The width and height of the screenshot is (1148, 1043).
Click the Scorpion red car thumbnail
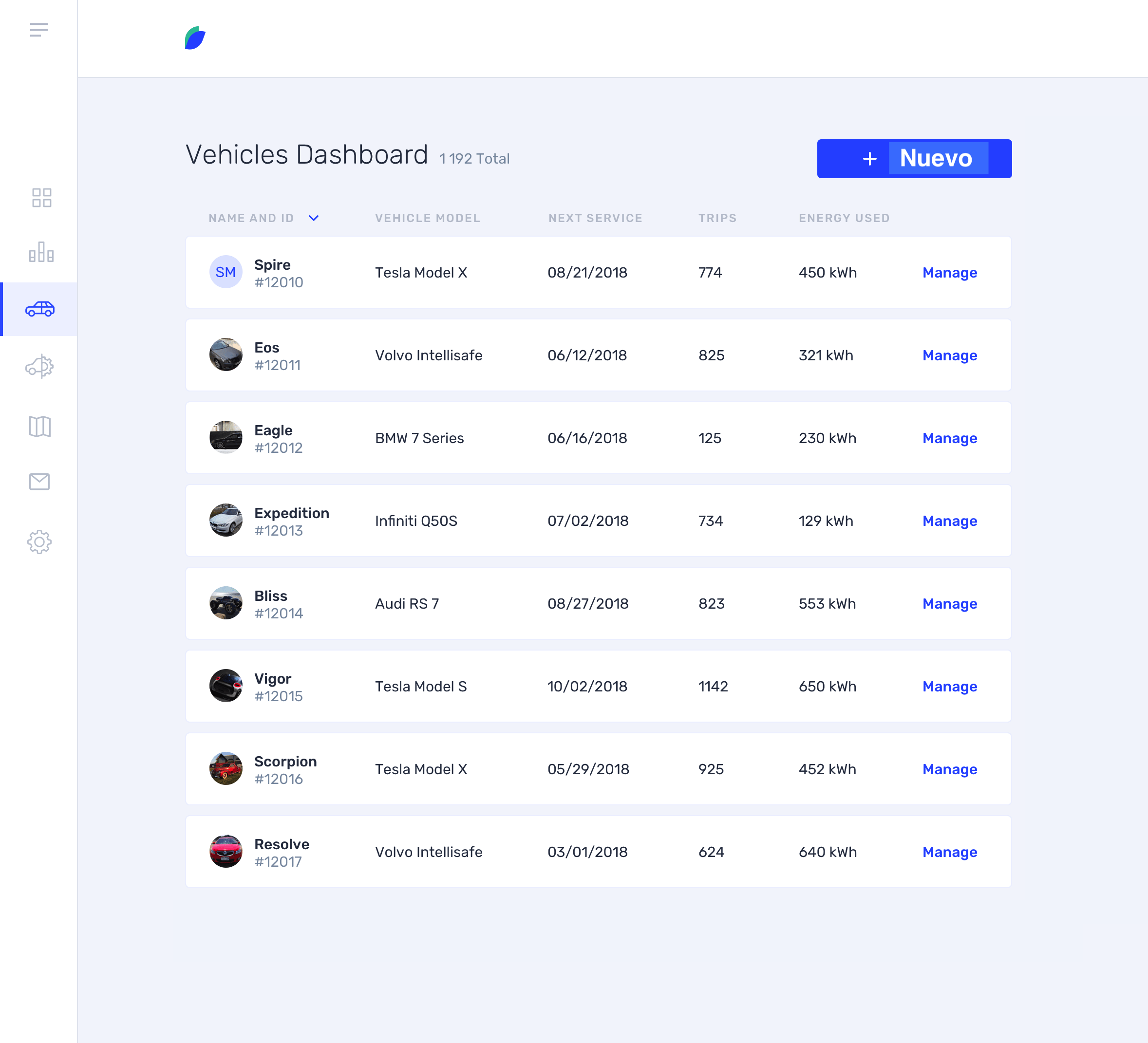[x=226, y=768]
